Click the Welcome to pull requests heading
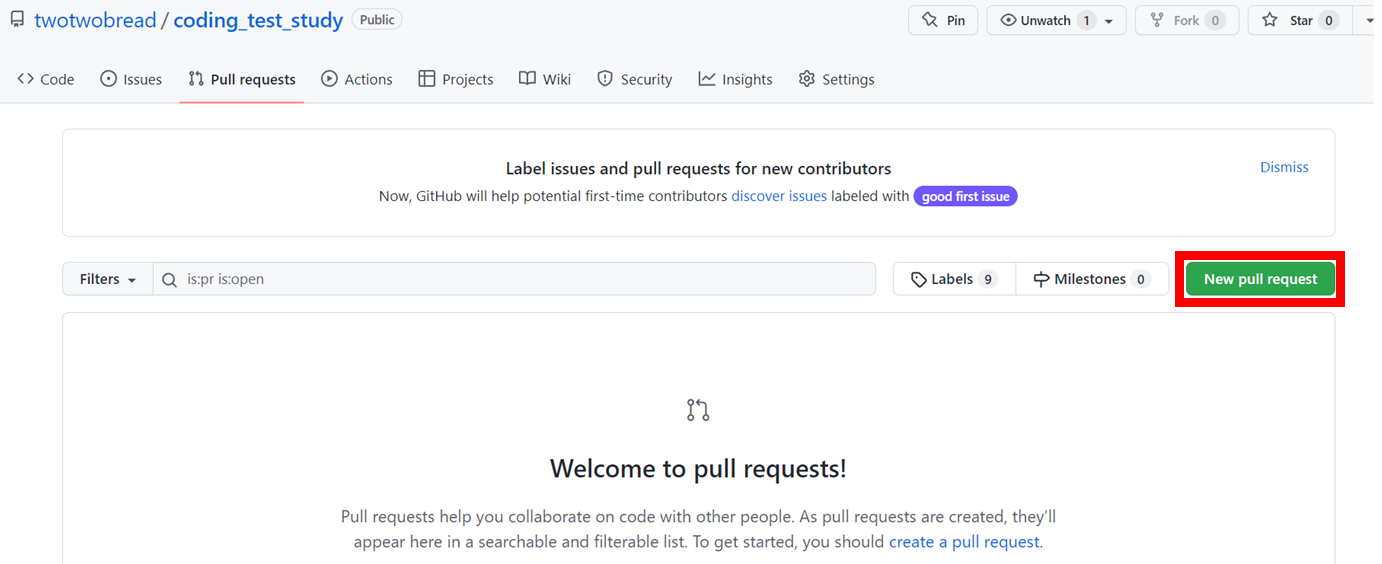1382x564 pixels. (x=698, y=468)
